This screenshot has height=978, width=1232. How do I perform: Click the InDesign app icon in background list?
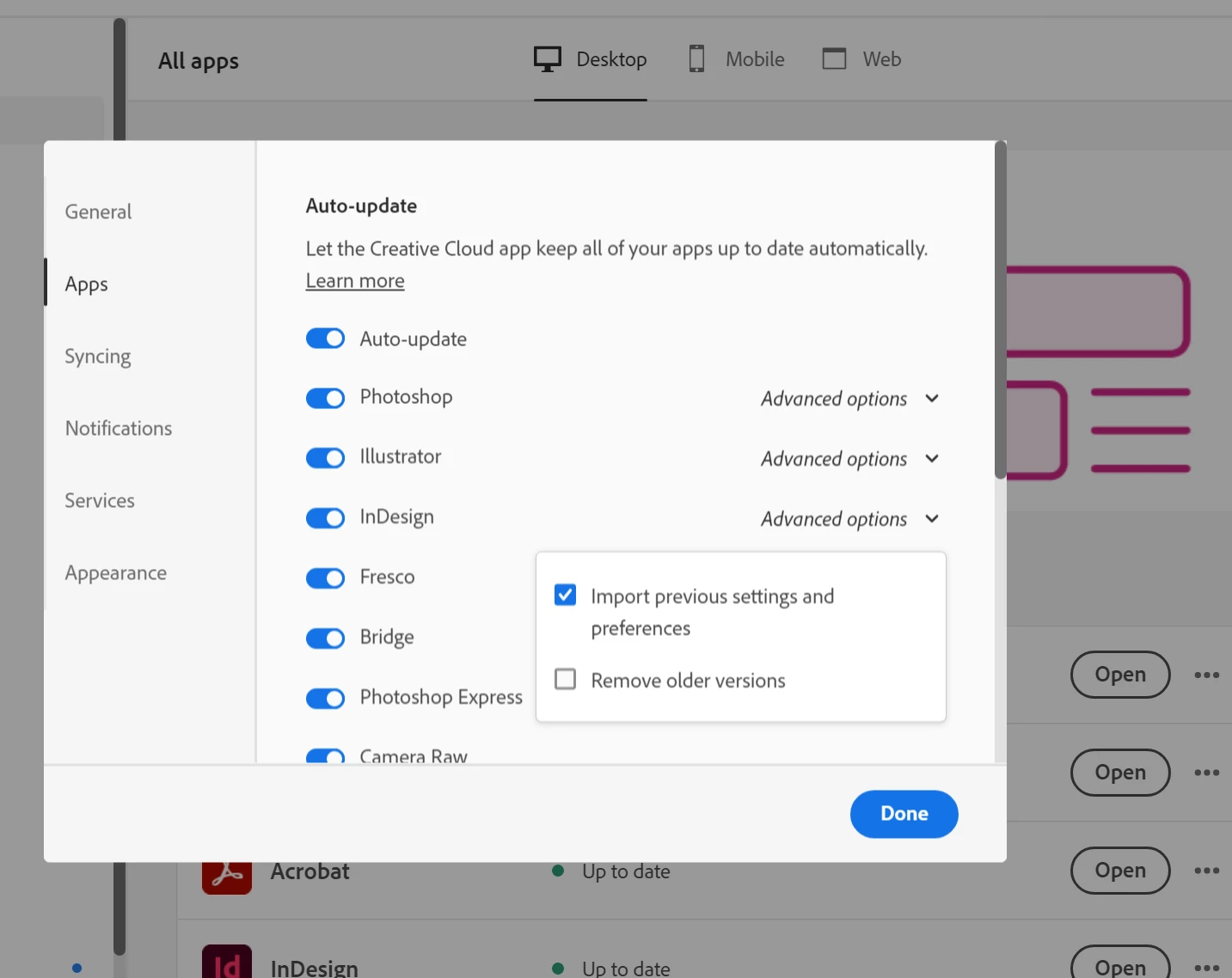pyautogui.click(x=227, y=962)
